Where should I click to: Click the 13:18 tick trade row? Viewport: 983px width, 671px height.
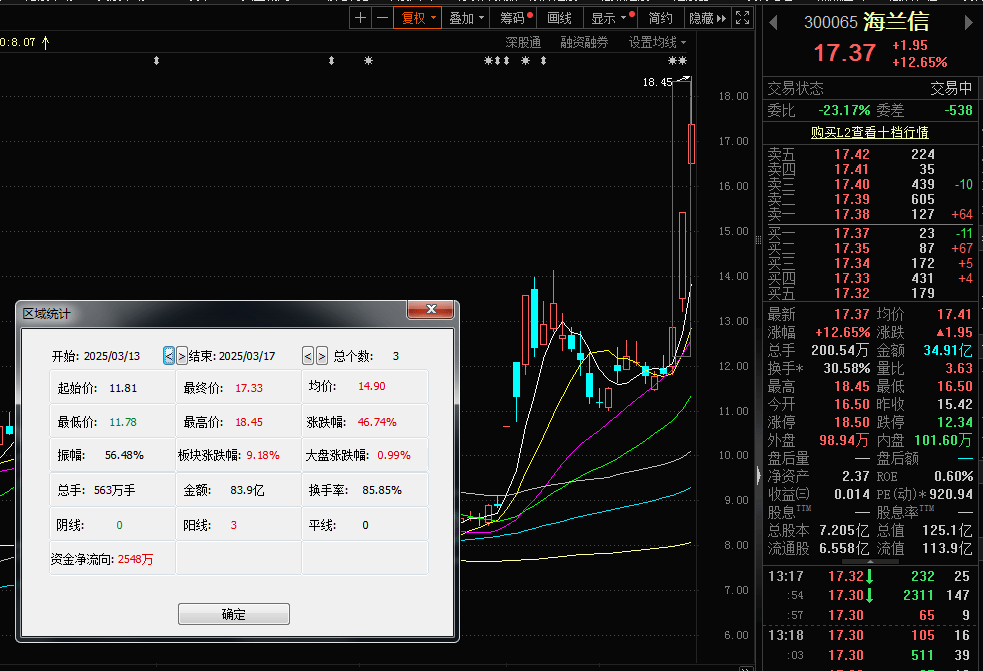pos(869,635)
